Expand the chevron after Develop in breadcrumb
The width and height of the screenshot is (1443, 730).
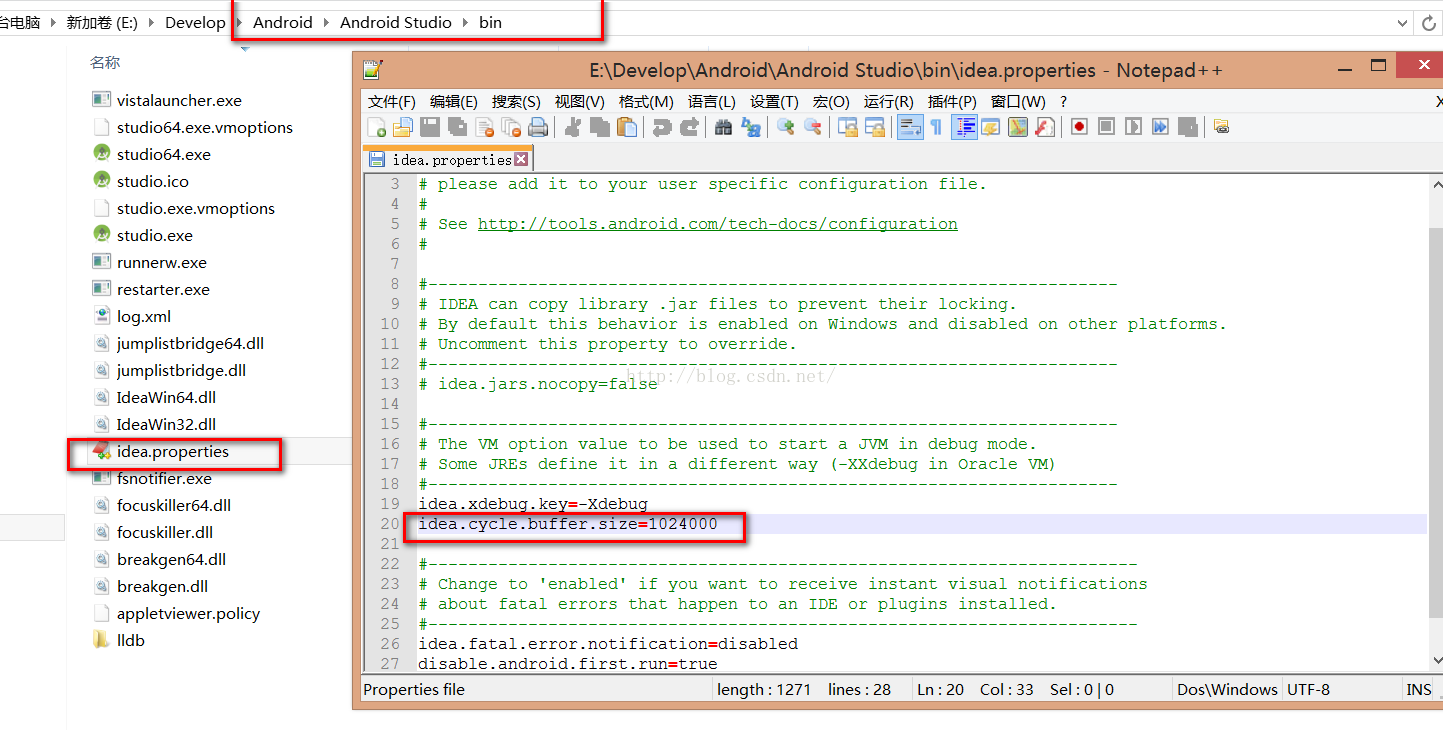(238, 22)
